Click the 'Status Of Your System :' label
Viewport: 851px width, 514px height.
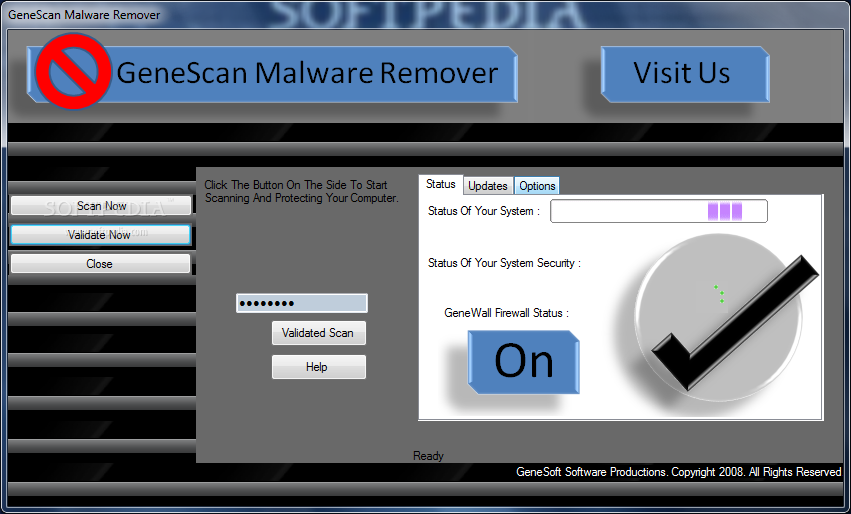pos(484,211)
